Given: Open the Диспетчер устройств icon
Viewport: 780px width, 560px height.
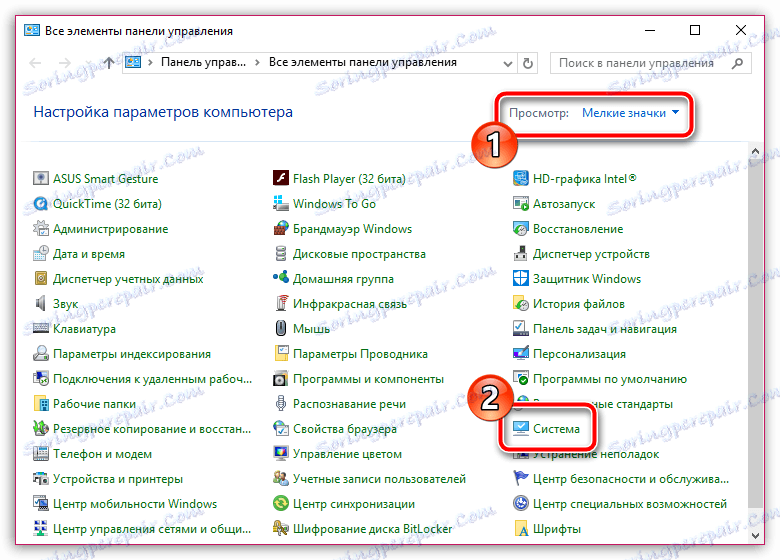Looking at the screenshot, I should pos(520,254).
